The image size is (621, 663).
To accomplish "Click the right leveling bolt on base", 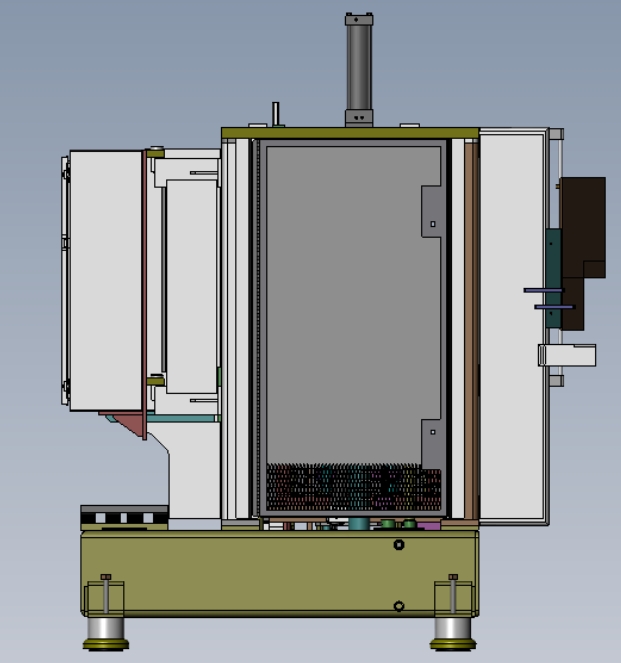I will (453, 593).
